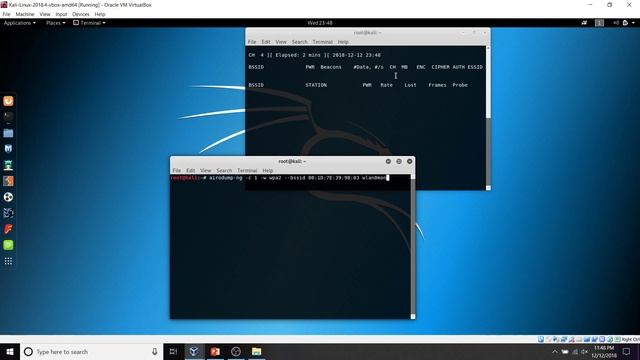
Task: Open Files manager in the Kali dock
Action: pos(8,133)
